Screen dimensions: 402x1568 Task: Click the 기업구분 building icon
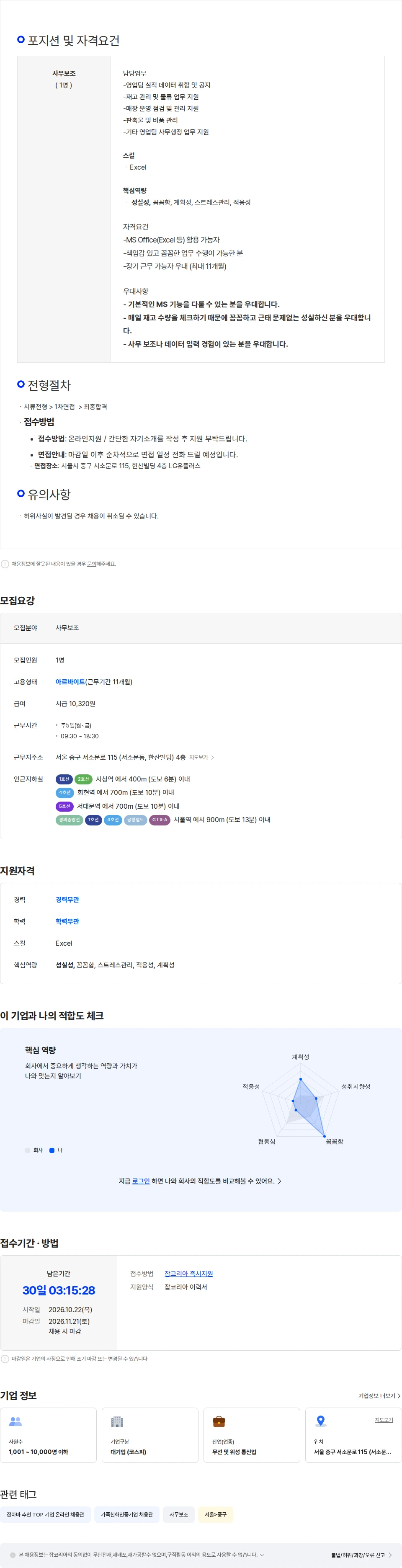117,1421
